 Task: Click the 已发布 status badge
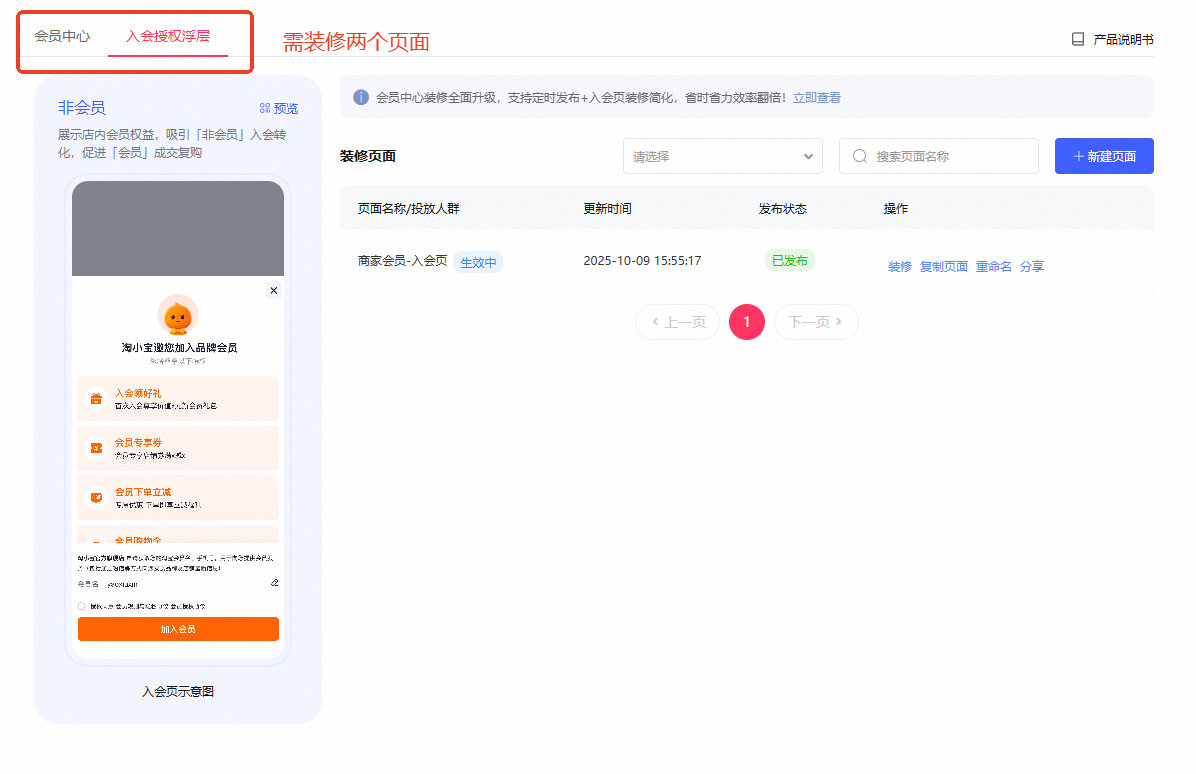pyautogui.click(x=789, y=261)
